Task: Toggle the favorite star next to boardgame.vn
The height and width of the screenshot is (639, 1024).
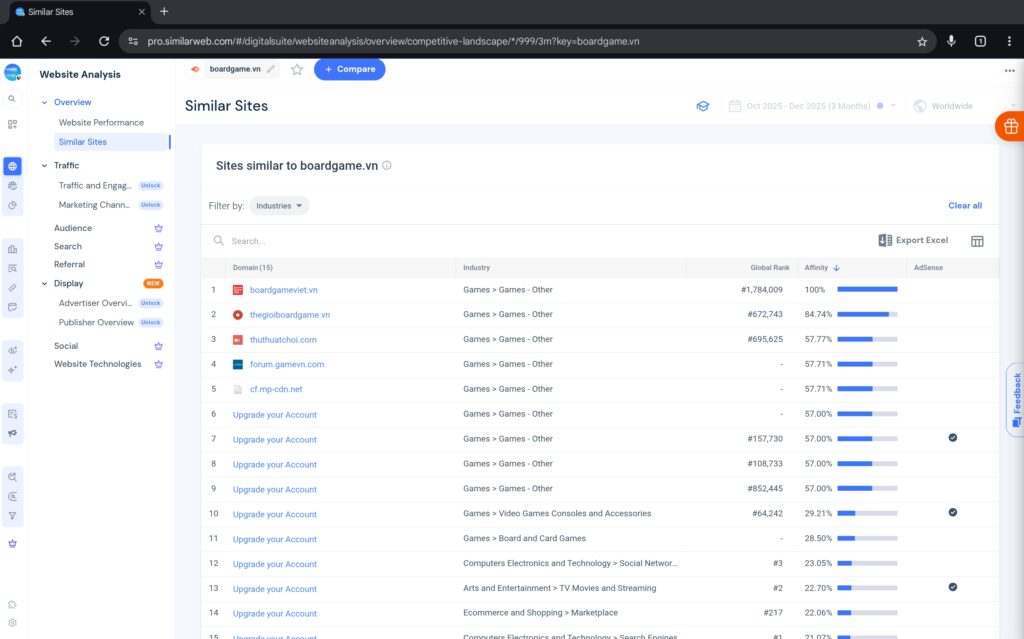Action: pyautogui.click(x=296, y=69)
